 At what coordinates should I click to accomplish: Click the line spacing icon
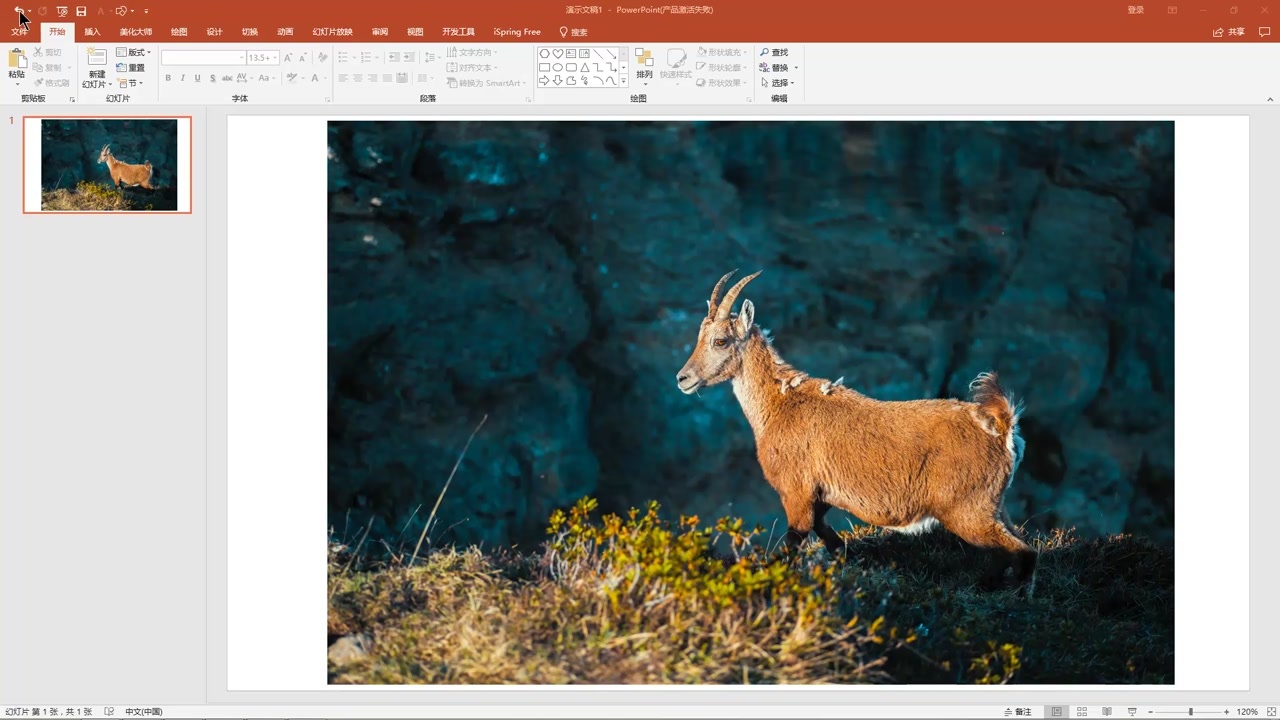pyautogui.click(x=431, y=58)
